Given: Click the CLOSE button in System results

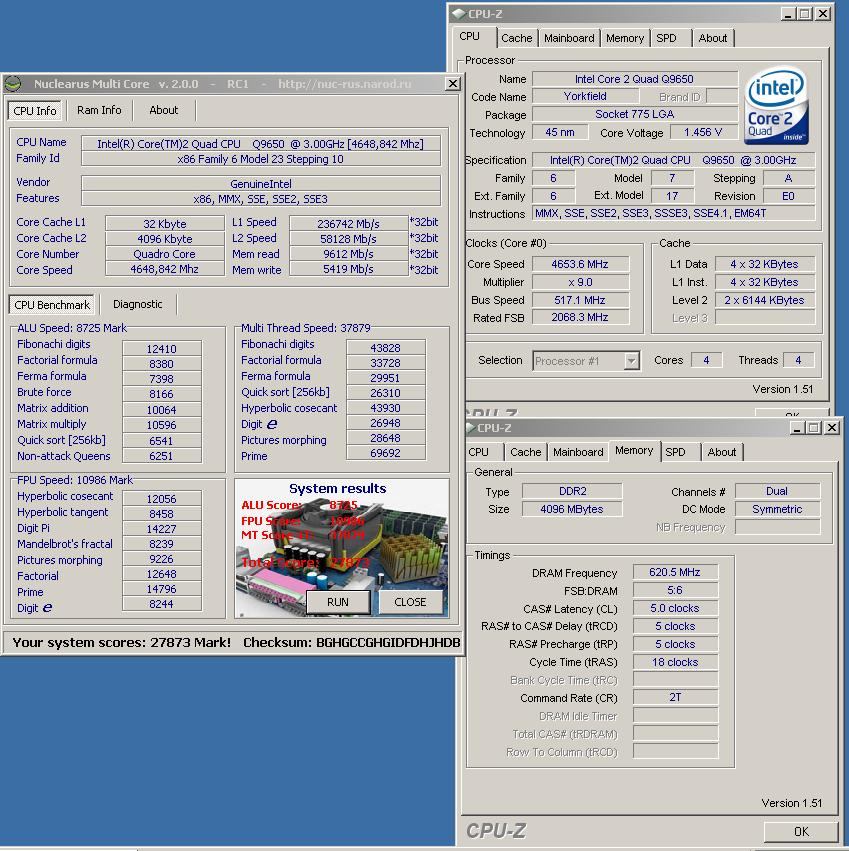Looking at the screenshot, I should (410, 602).
